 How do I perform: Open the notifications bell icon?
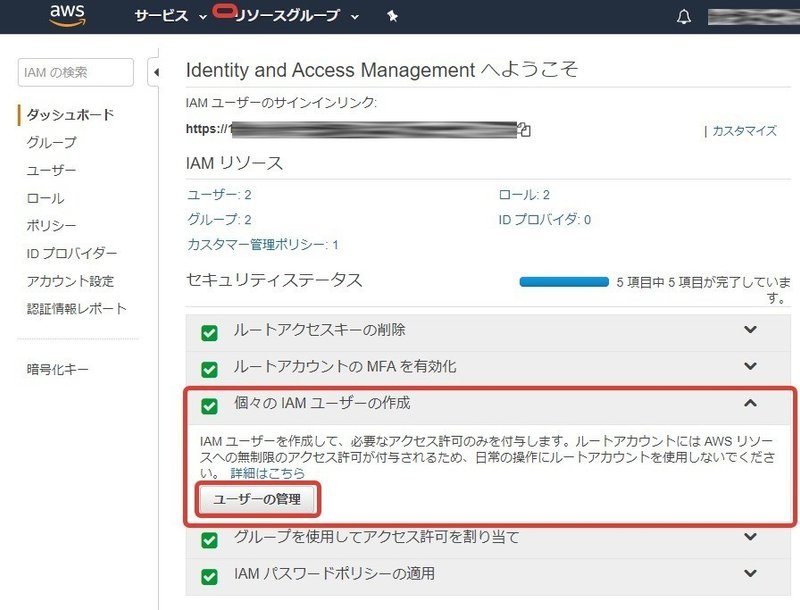coord(684,17)
